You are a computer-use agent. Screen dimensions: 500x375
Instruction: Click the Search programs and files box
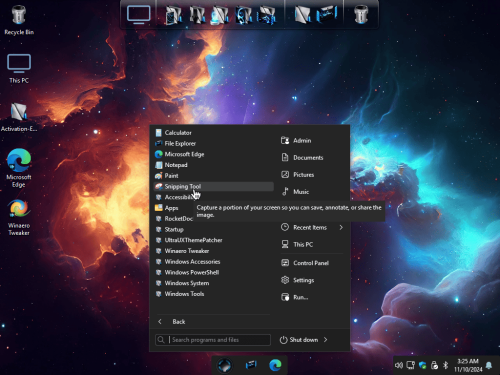click(213, 340)
